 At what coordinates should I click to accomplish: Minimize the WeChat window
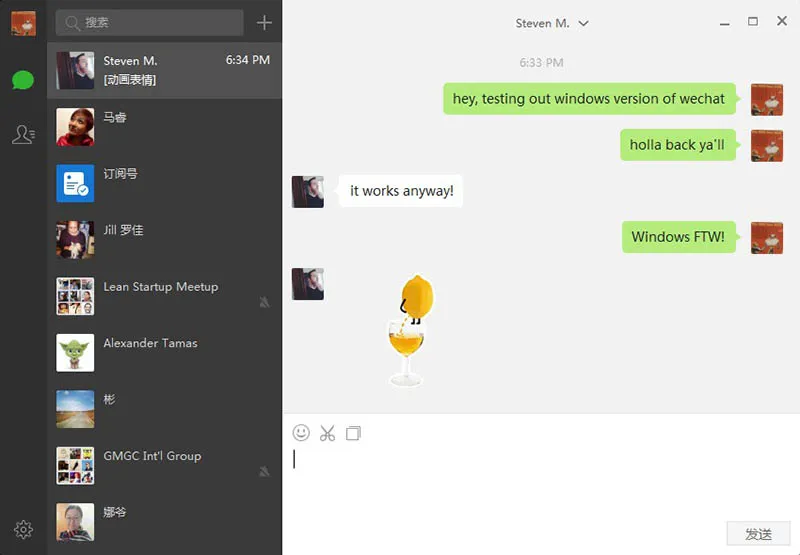724,23
